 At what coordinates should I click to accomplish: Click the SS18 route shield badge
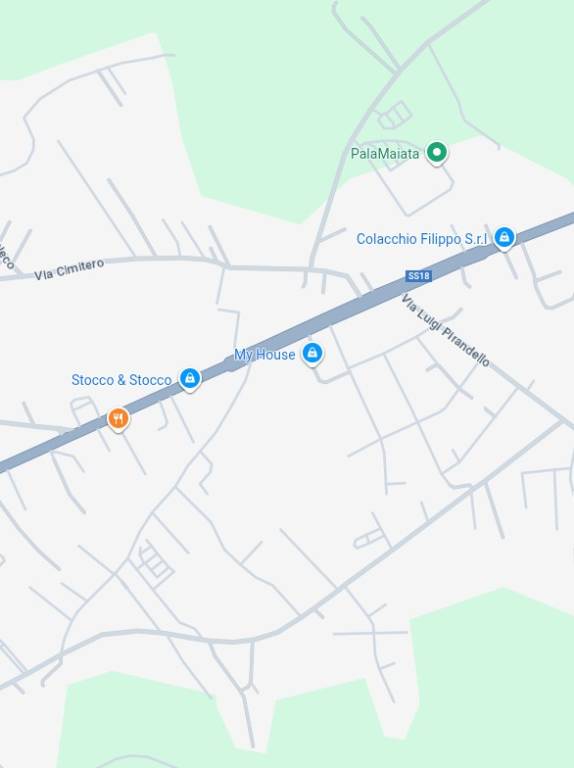[418, 276]
